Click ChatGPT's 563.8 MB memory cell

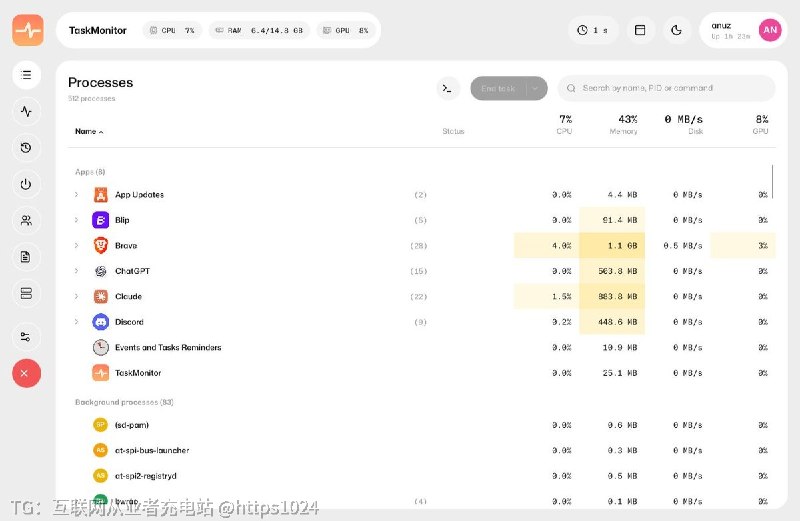(x=612, y=271)
